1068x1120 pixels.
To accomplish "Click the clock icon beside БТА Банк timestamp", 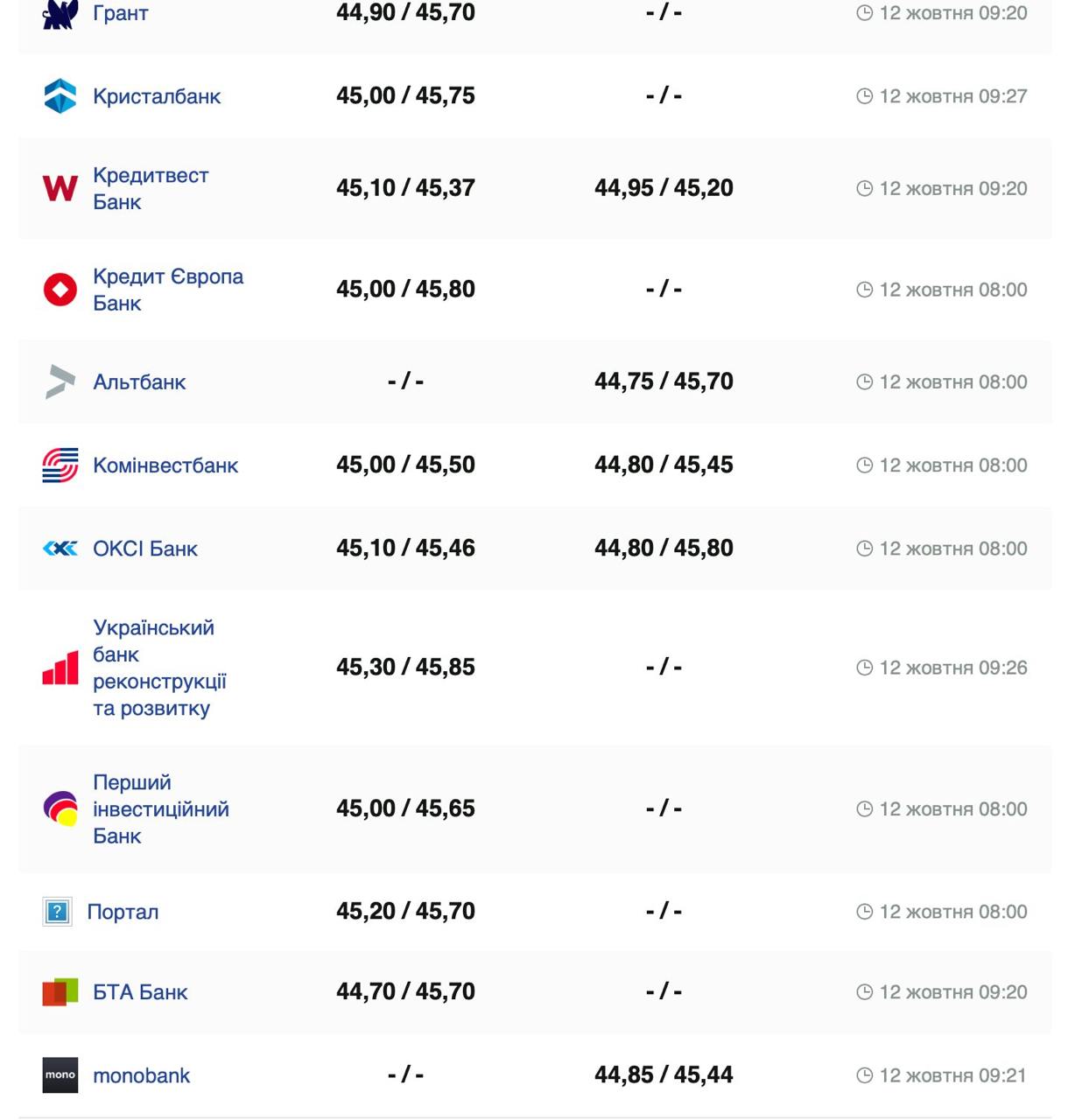I will 864,992.
